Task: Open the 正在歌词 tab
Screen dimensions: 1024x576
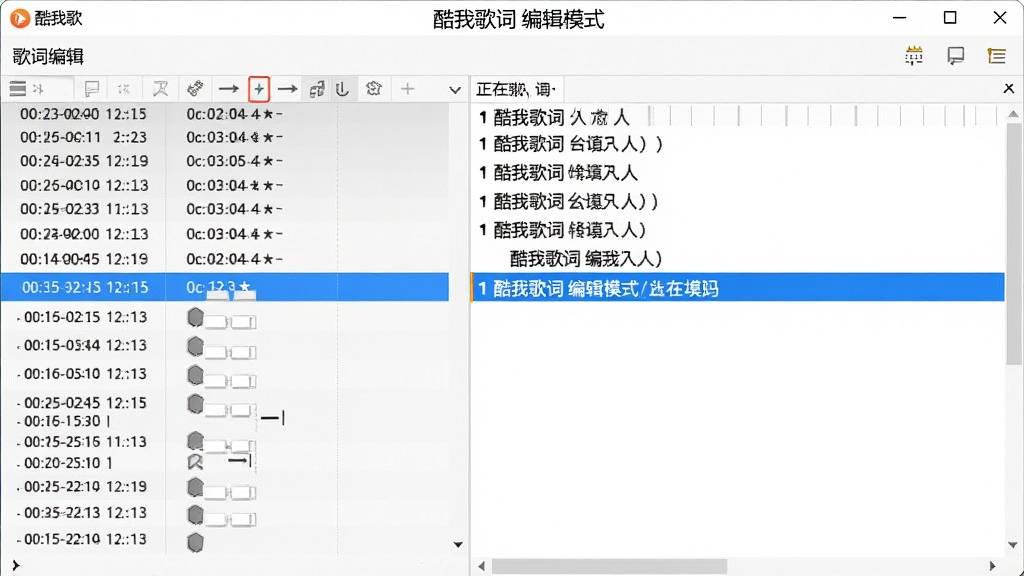Action: [x=517, y=89]
